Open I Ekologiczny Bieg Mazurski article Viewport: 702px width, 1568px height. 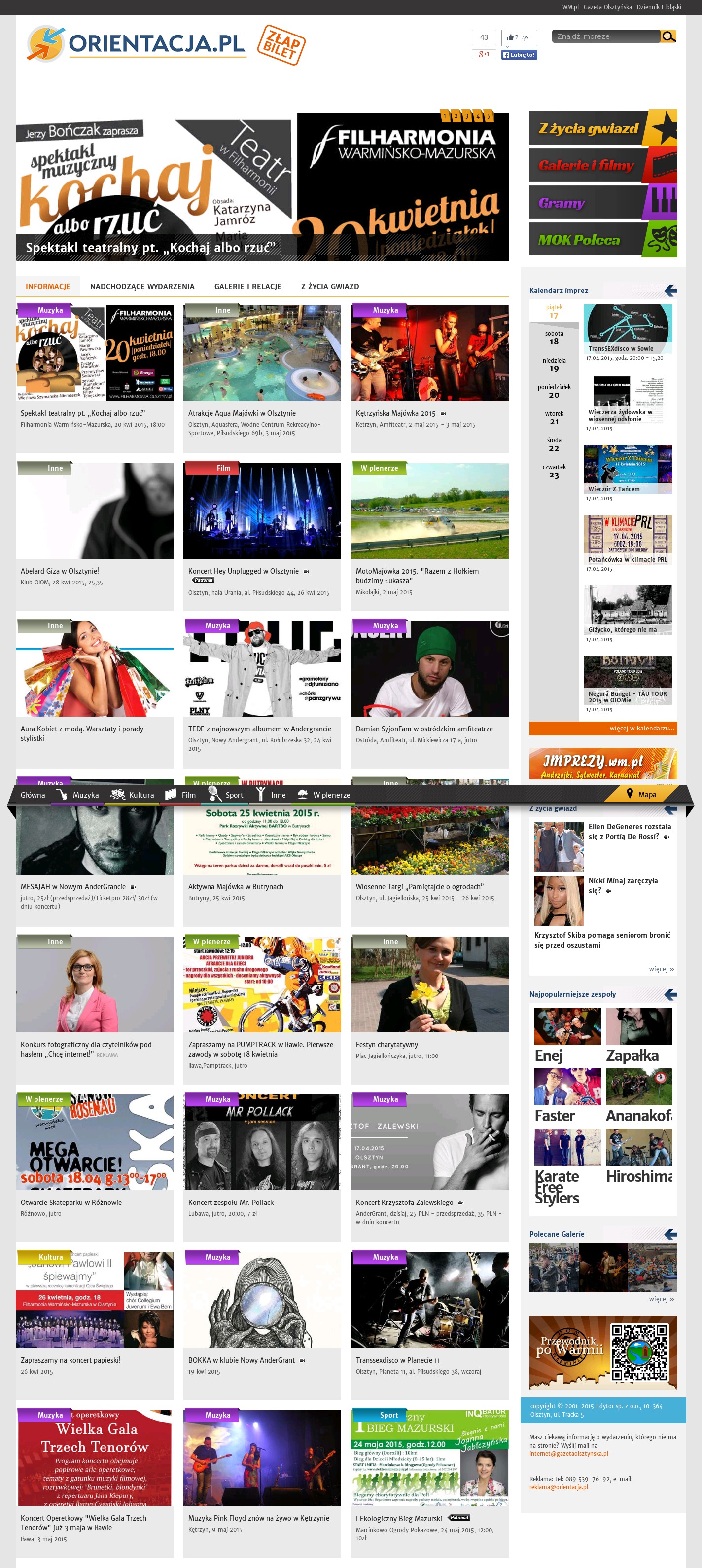pyautogui.click(x=399, y=1518)
